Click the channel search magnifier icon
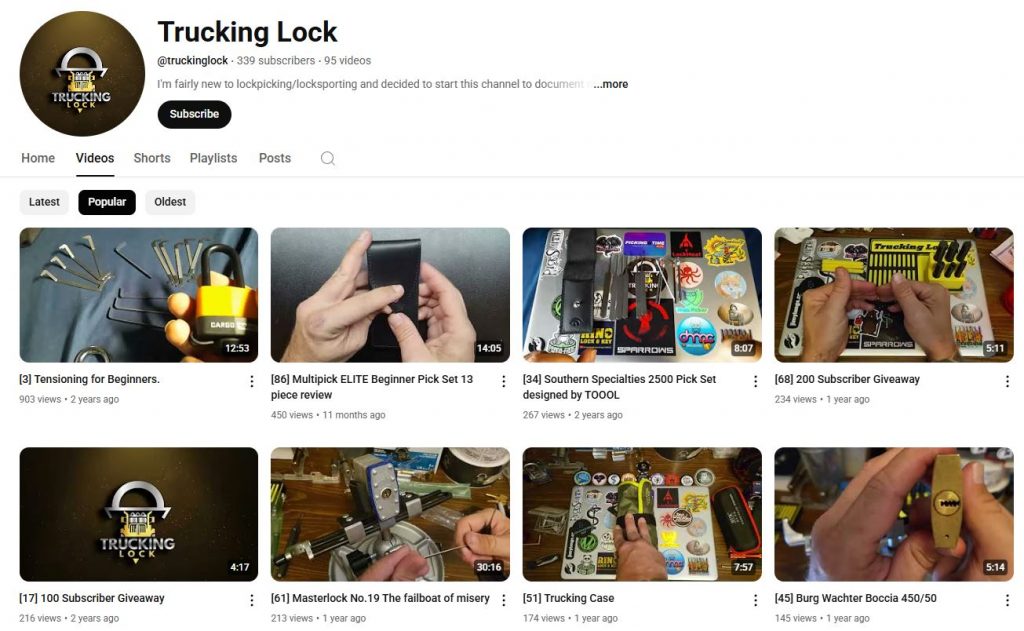The image size is (1024, 631). click(328, 159)
